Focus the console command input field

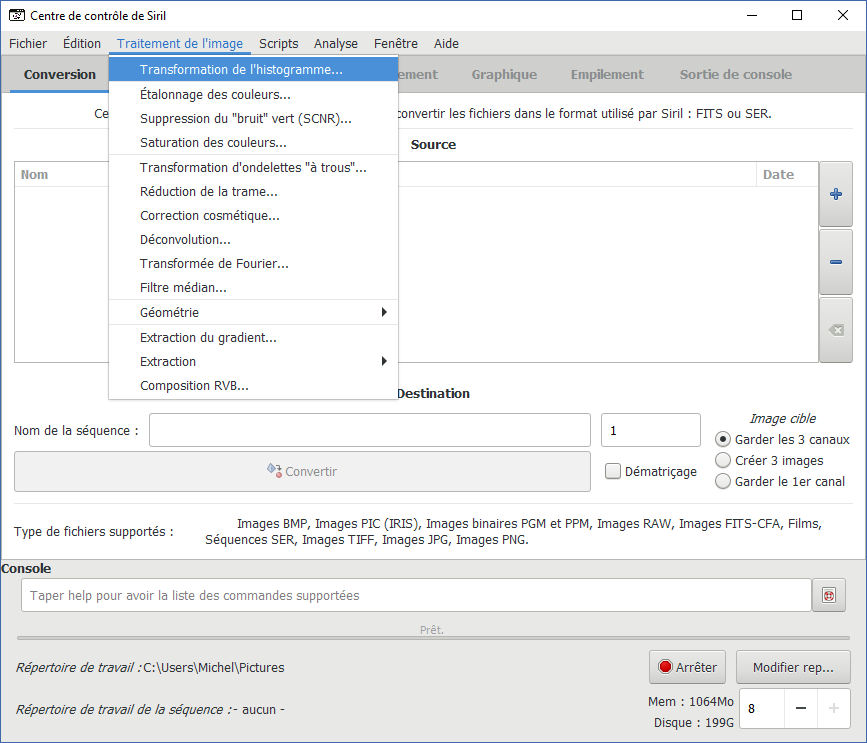point(416,595)
